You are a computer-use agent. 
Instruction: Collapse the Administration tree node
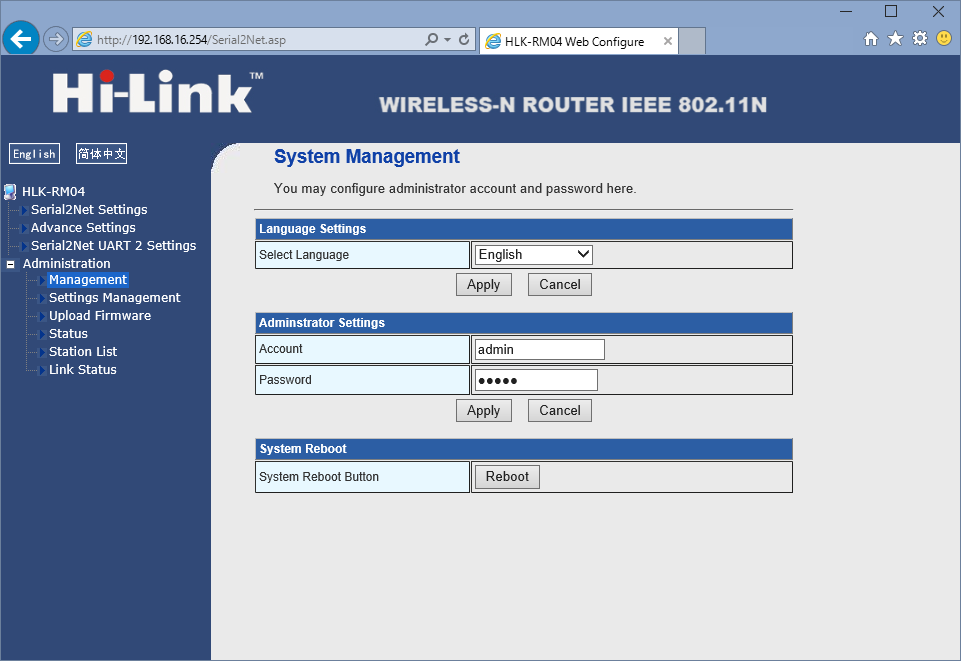(10, 264)
